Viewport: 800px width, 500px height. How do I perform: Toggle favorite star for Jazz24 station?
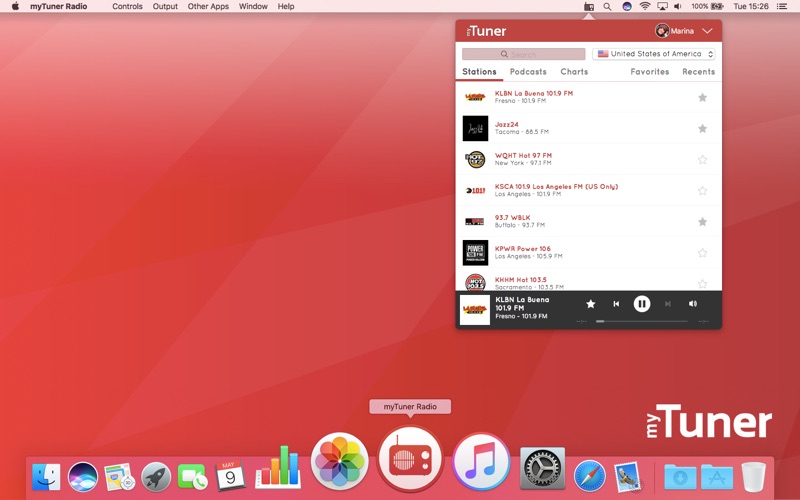click(x=703, y=129)
